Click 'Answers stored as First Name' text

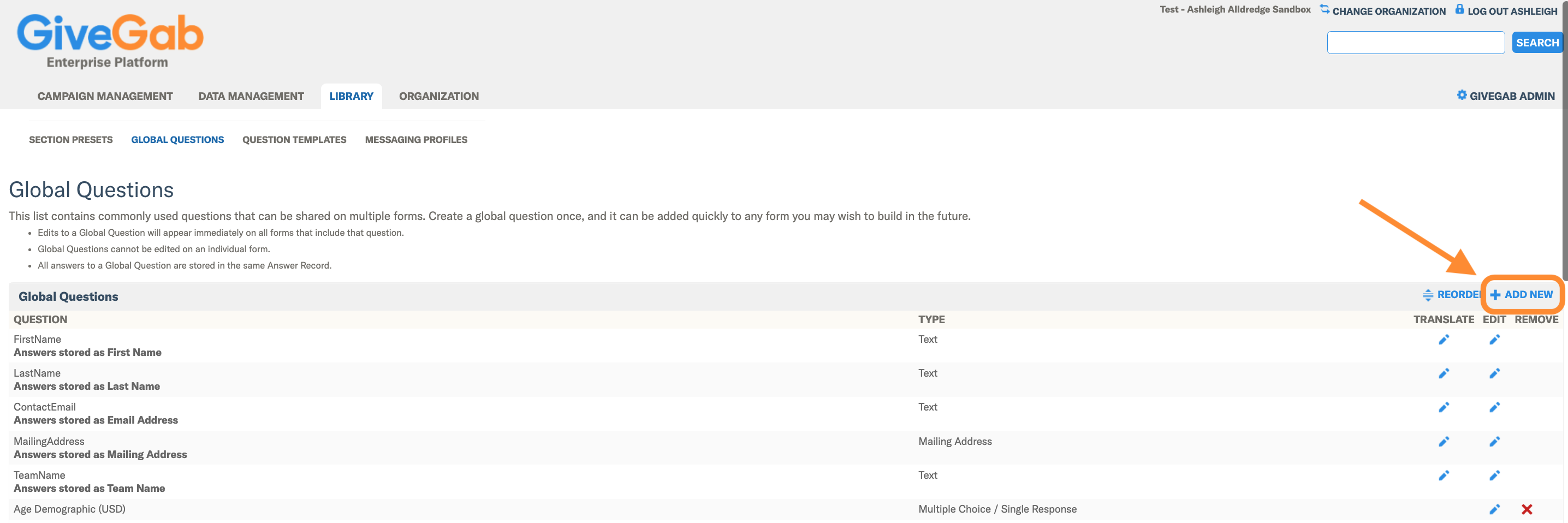(87, 353)
